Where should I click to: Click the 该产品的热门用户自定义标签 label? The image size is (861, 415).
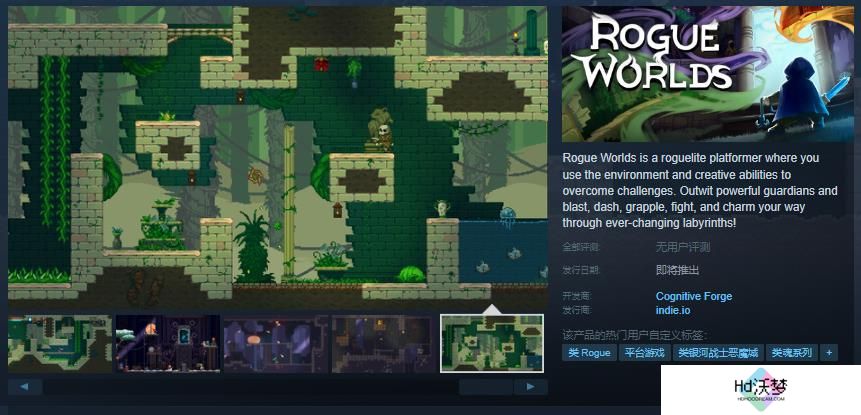click(x=635, y=335)
